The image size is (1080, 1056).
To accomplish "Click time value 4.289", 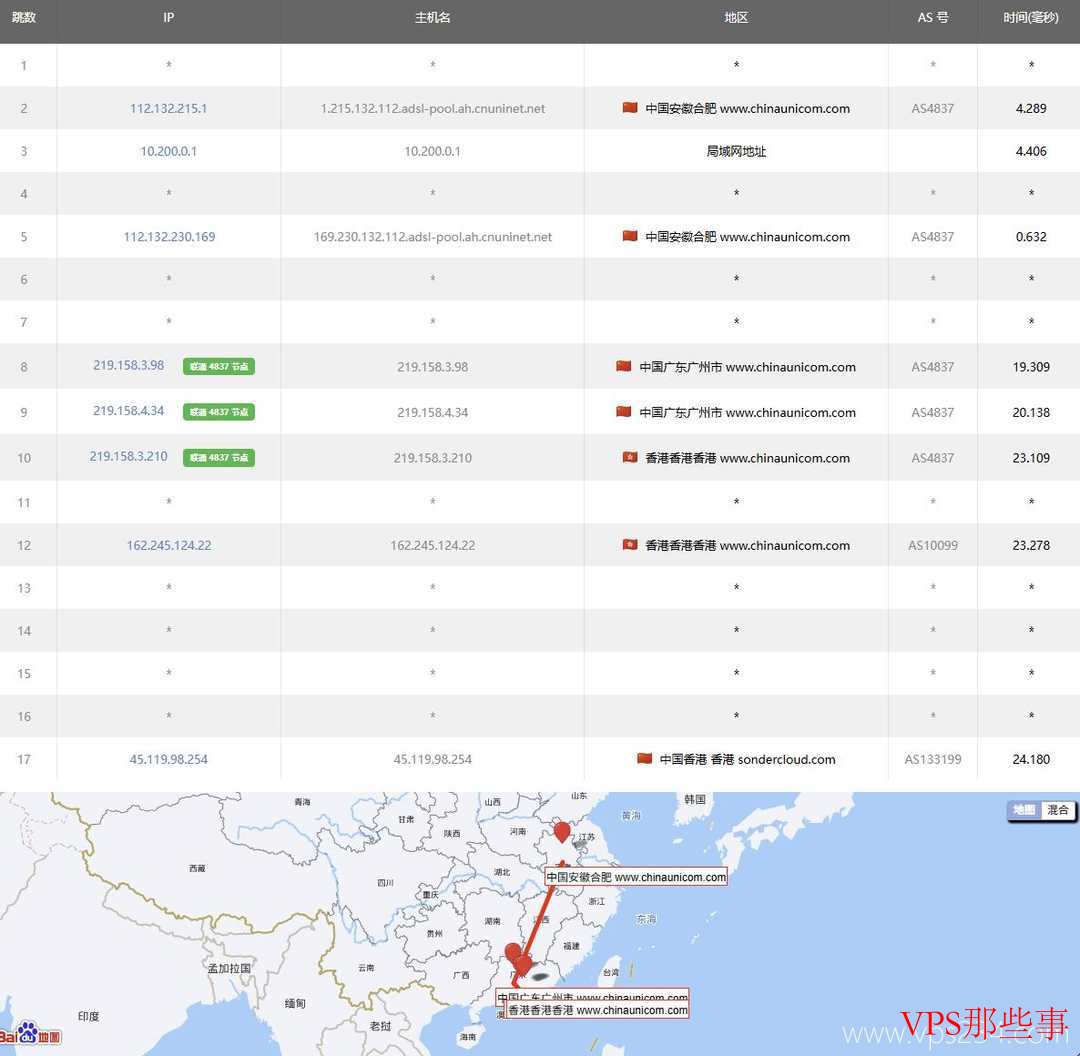I will [x=1030, y=108].
